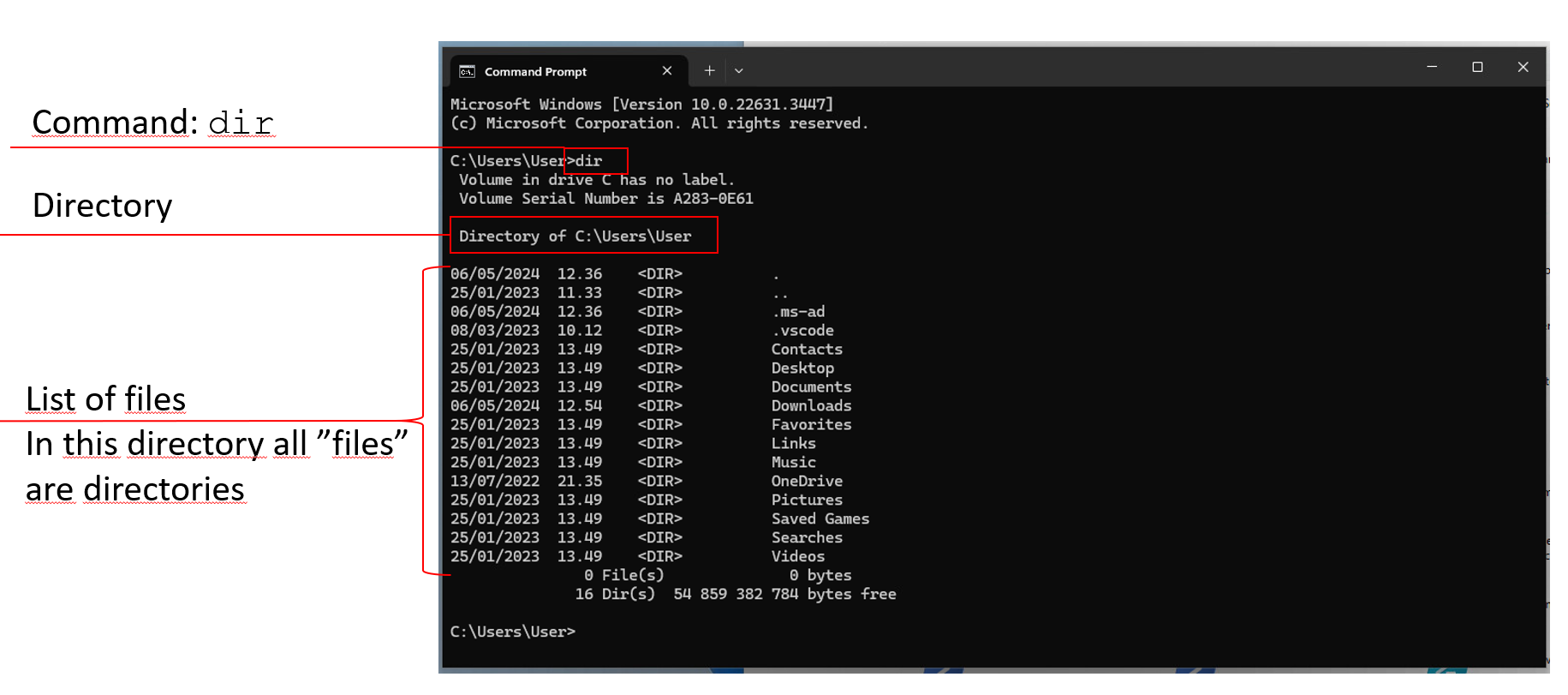This screenshot has width=1568, height=695.
Task: Close the Command Prompt tab
Action: [667, 71]
